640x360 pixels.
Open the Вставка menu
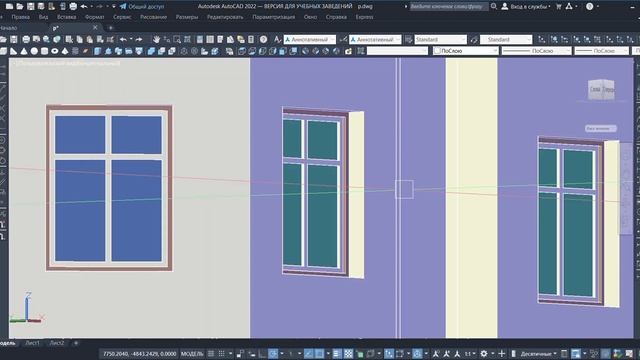click(67, 17)
